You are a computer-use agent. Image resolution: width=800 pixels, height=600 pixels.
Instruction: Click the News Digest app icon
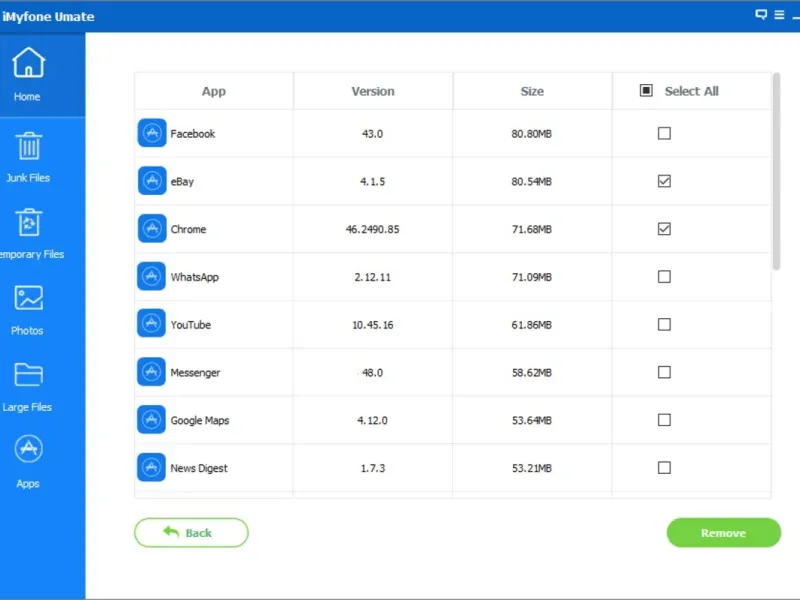pyautogui.click(x=152, y=467)
